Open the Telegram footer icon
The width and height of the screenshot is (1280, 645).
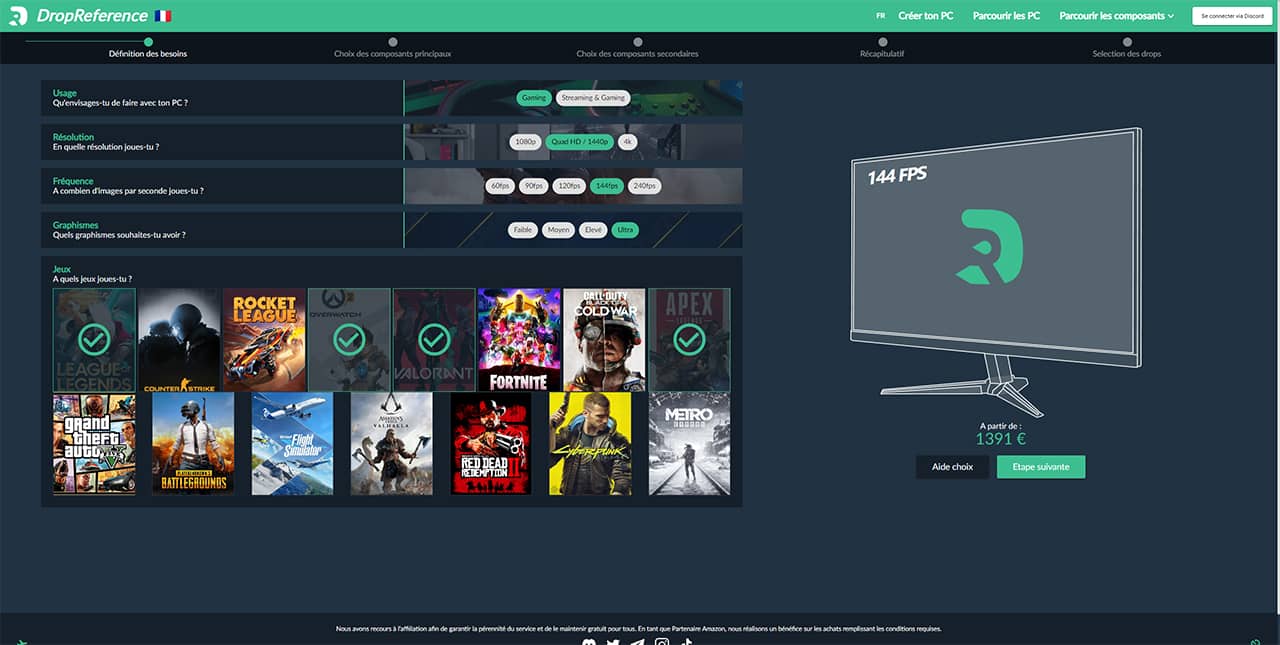point(637,643)
